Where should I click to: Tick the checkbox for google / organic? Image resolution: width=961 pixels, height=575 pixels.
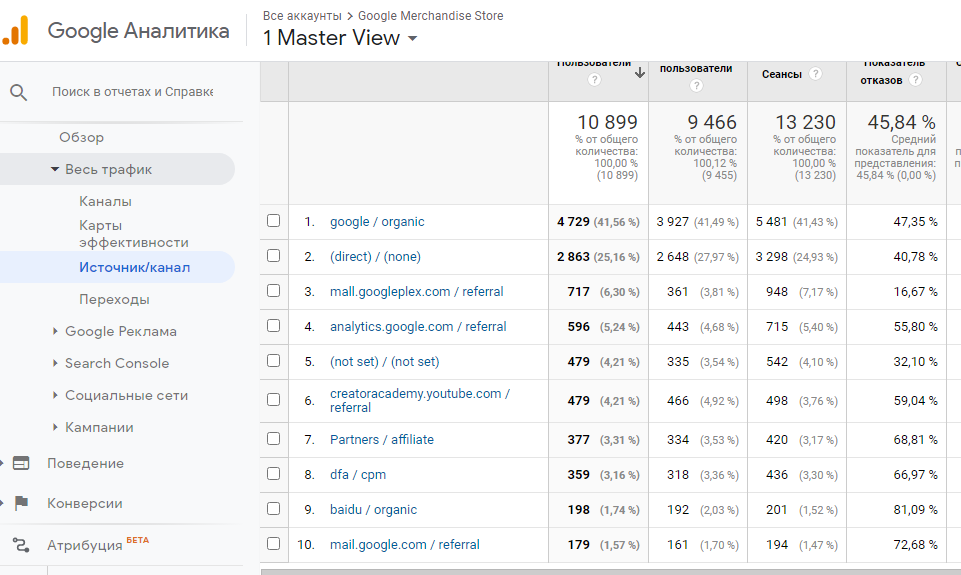(x=273, y=221)
